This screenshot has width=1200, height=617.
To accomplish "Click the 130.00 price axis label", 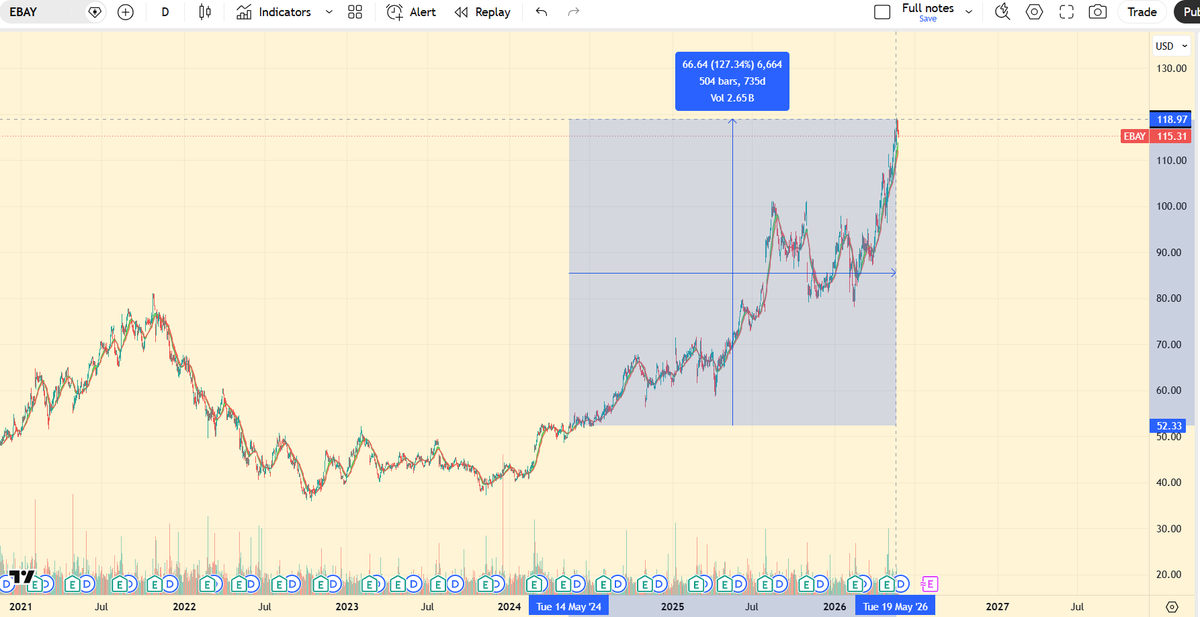I will 1170,68.
